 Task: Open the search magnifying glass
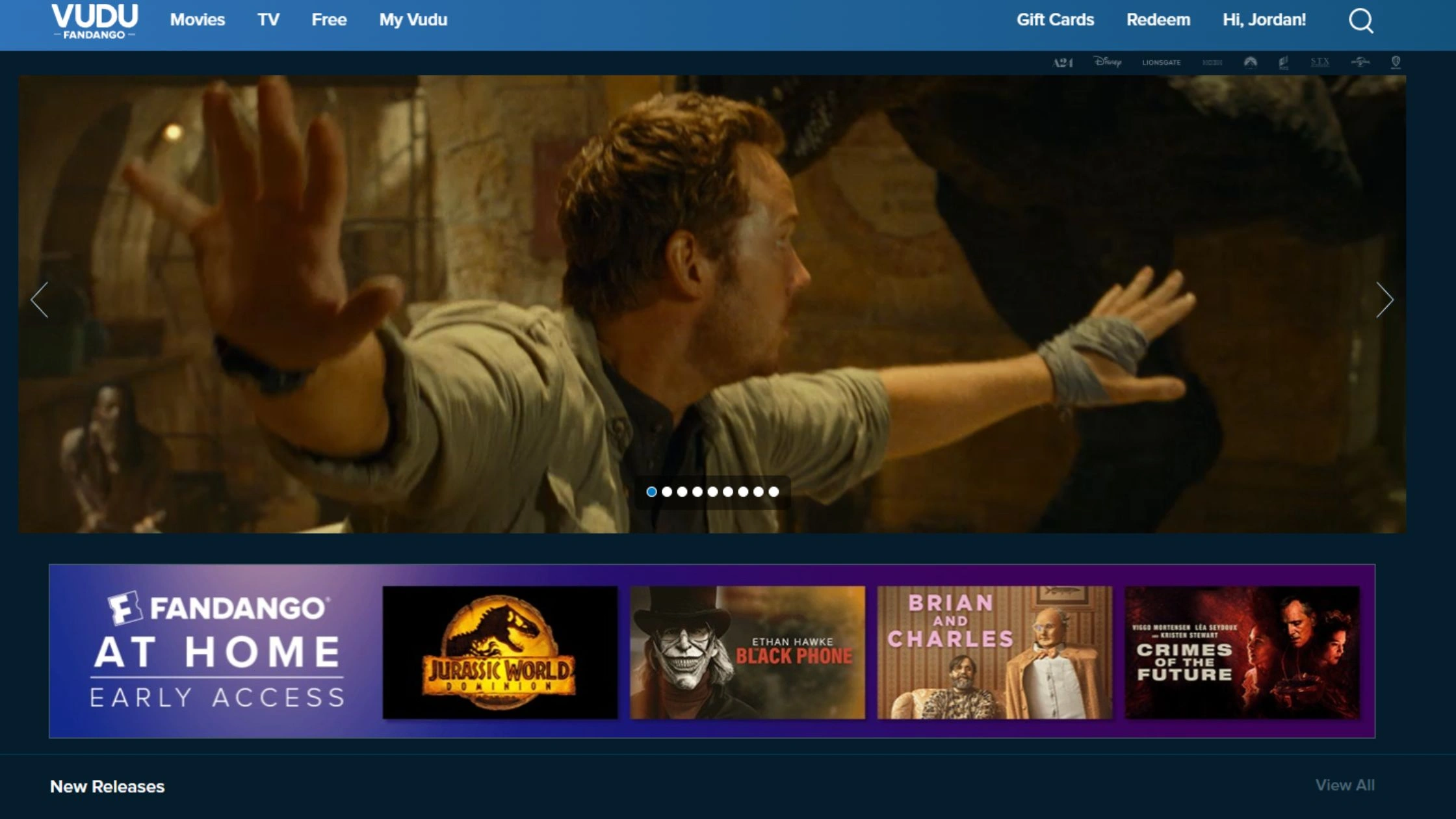pos(1360,21)
